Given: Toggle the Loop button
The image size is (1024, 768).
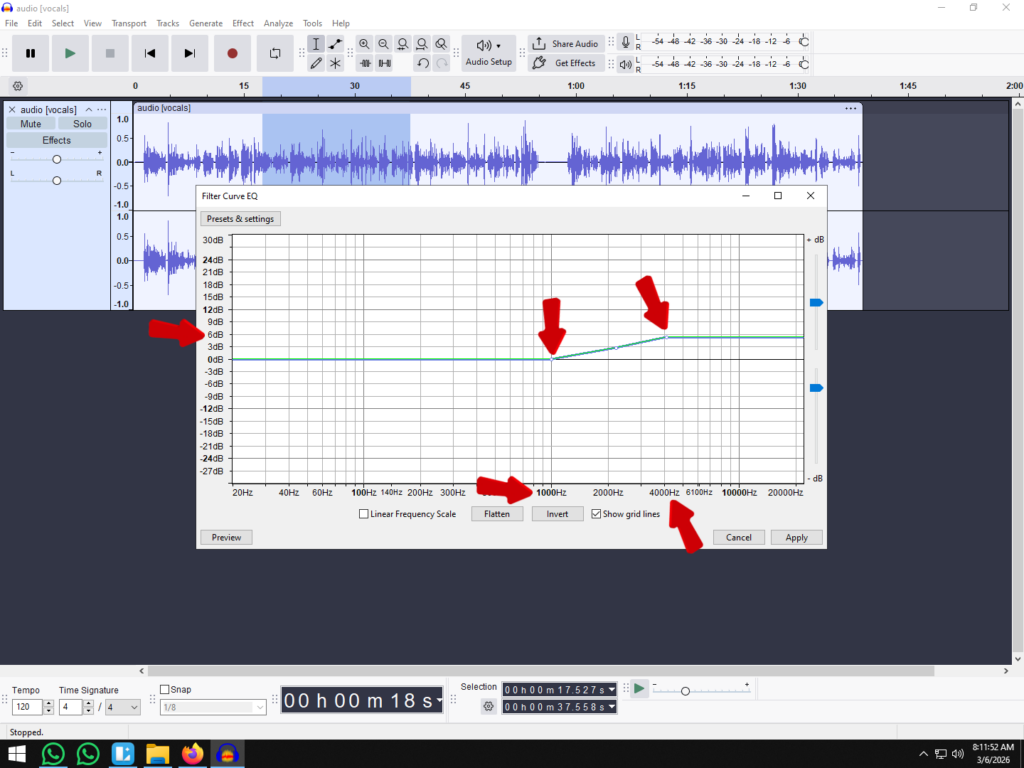Looking at the screenshot, I should coord(275,53).
